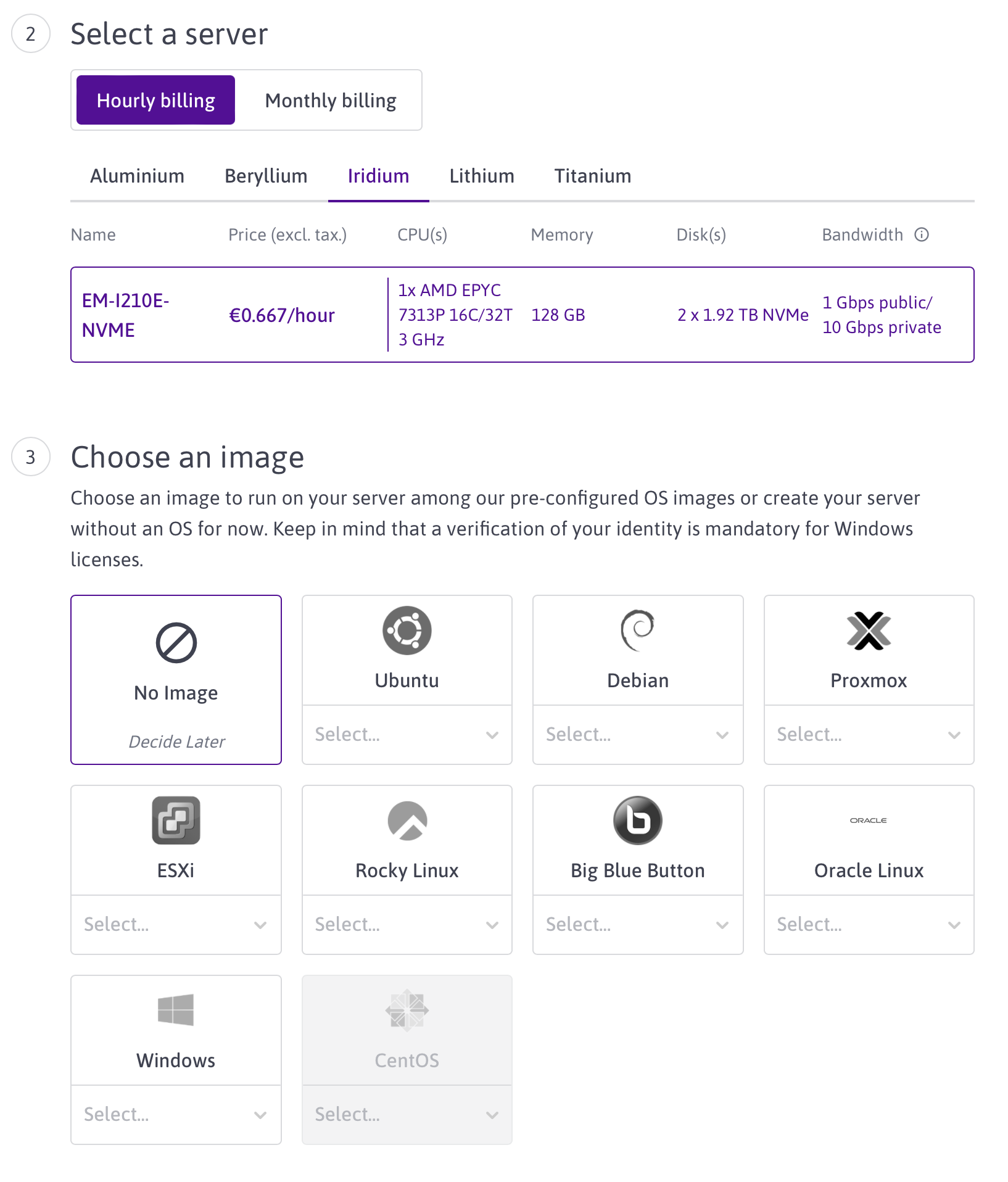Switch to Monthly billing
This screenshot has width=1008, height=1182.
click(x=329, y=99)
